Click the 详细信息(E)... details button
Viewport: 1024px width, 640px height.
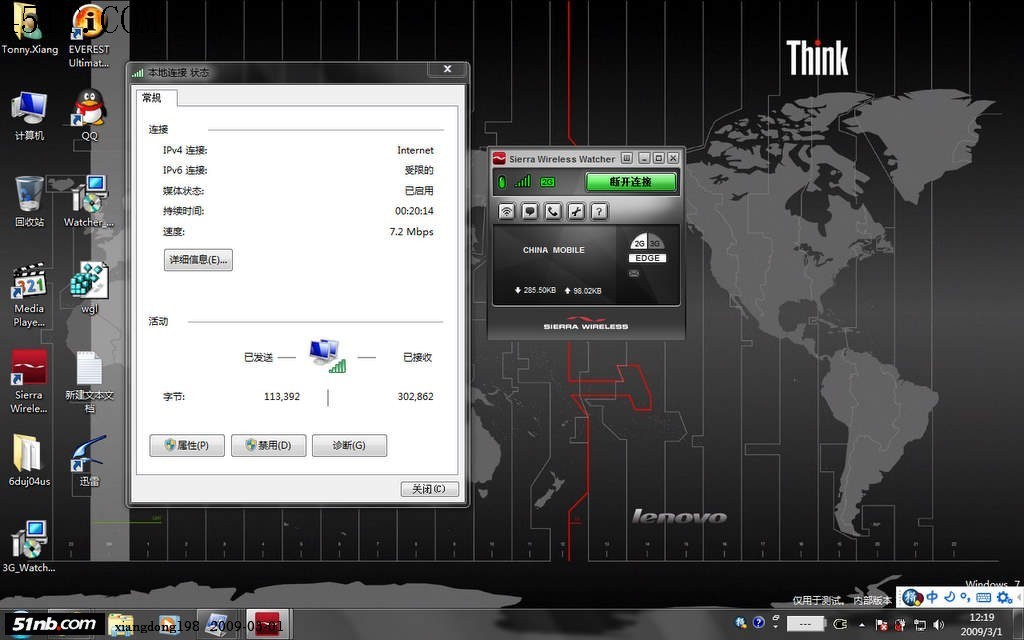[198, 260]
